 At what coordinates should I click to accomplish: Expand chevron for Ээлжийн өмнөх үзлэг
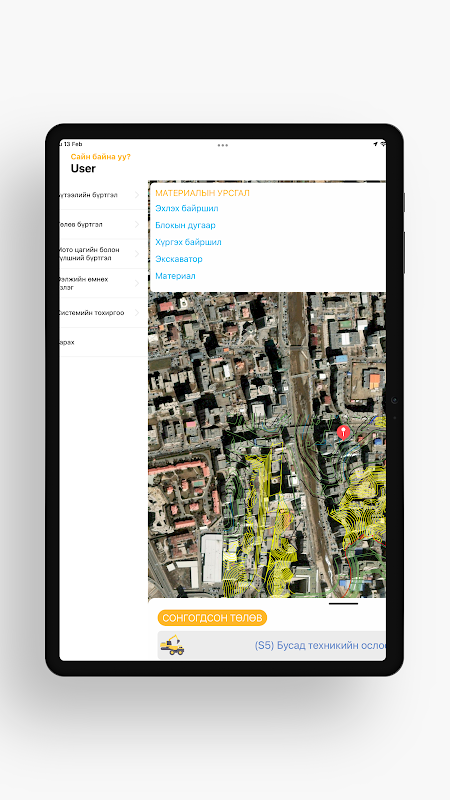point(137,283)
